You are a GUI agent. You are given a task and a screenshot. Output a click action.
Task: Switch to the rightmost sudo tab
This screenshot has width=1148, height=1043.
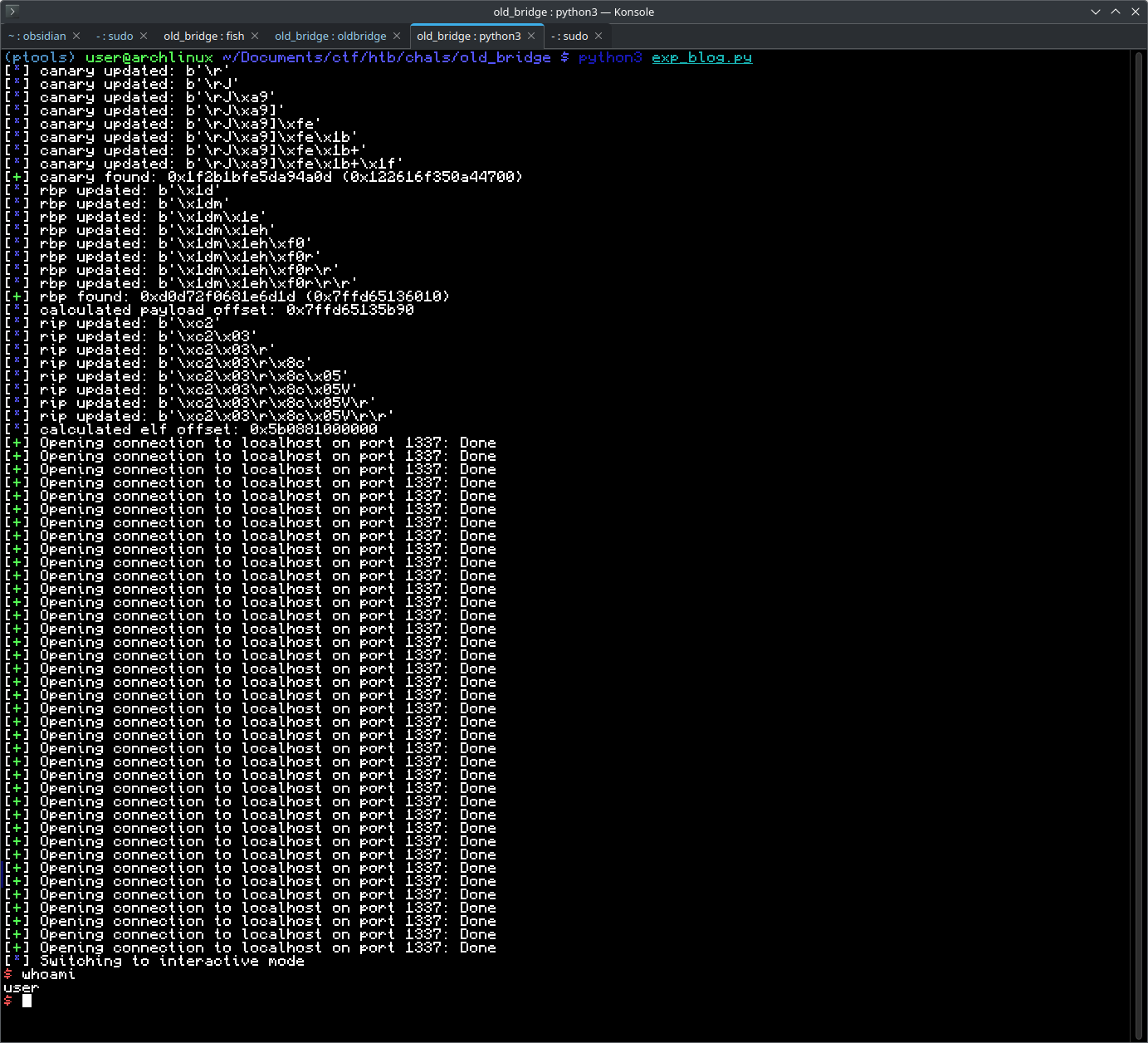pos(571,36)
